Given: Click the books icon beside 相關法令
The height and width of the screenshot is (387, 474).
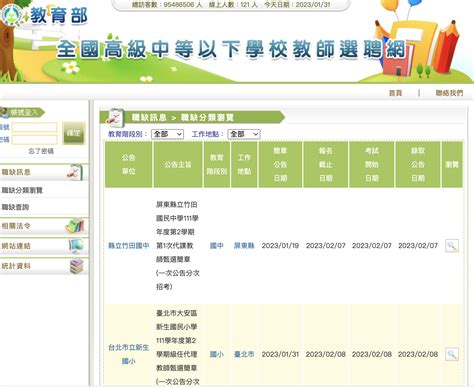Looking at the screenshot, I should pos(75,226).
